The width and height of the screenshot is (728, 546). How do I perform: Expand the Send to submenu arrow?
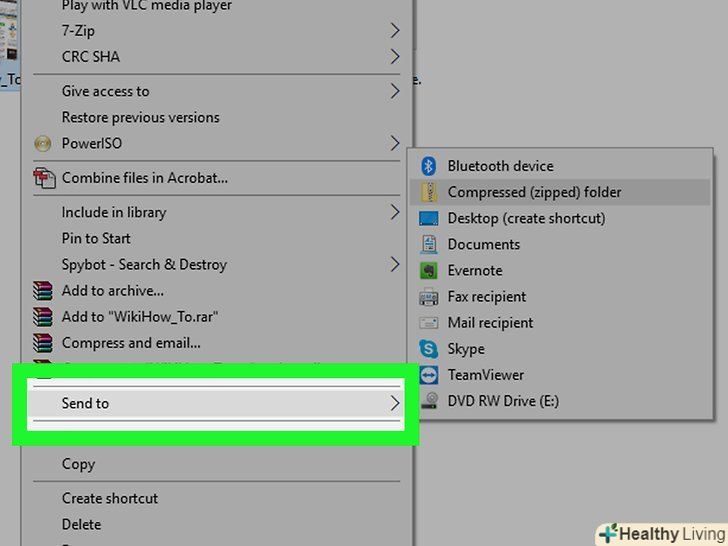pyautogui.click(x=395, y=403)
